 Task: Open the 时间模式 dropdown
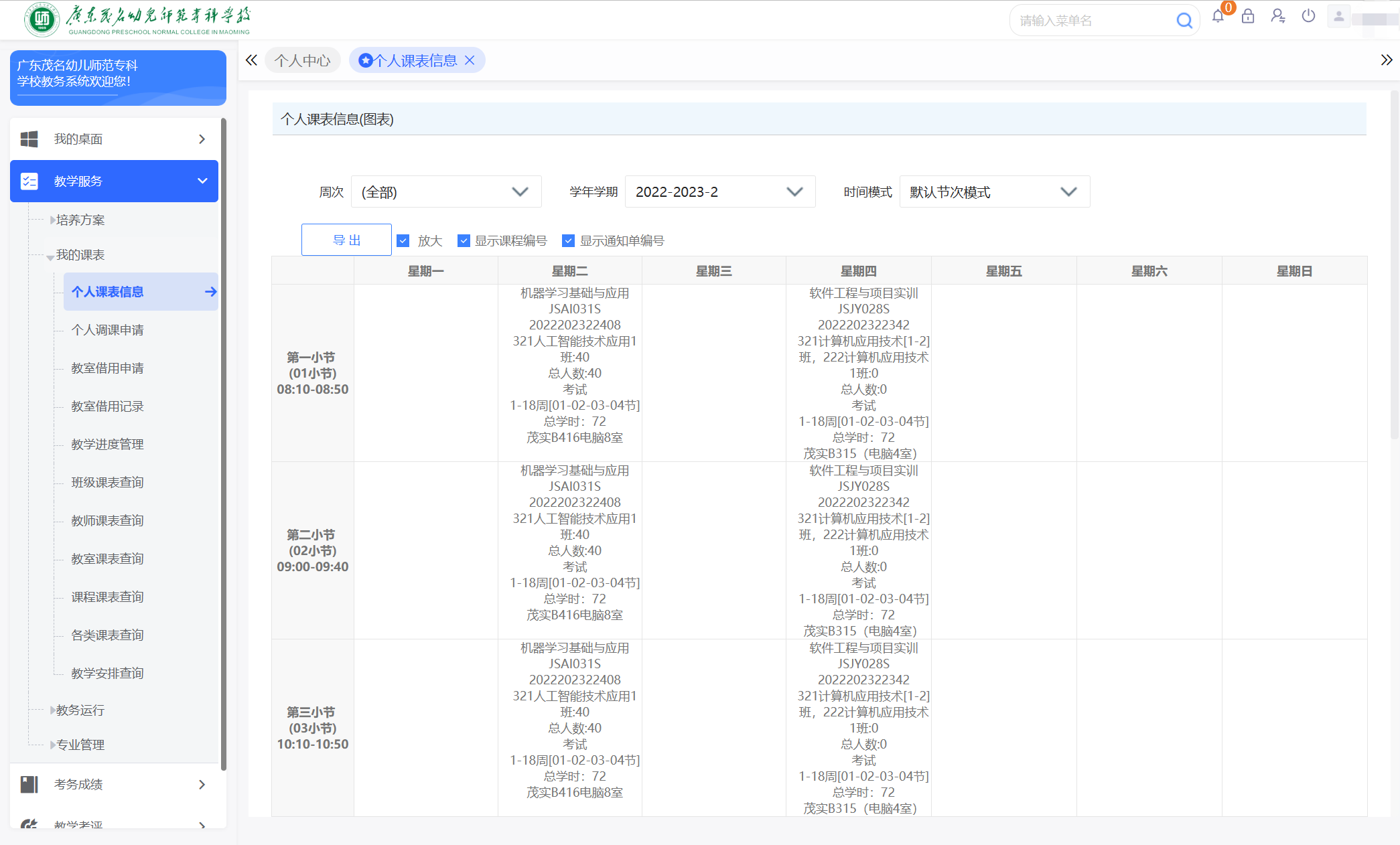(994, 192)
